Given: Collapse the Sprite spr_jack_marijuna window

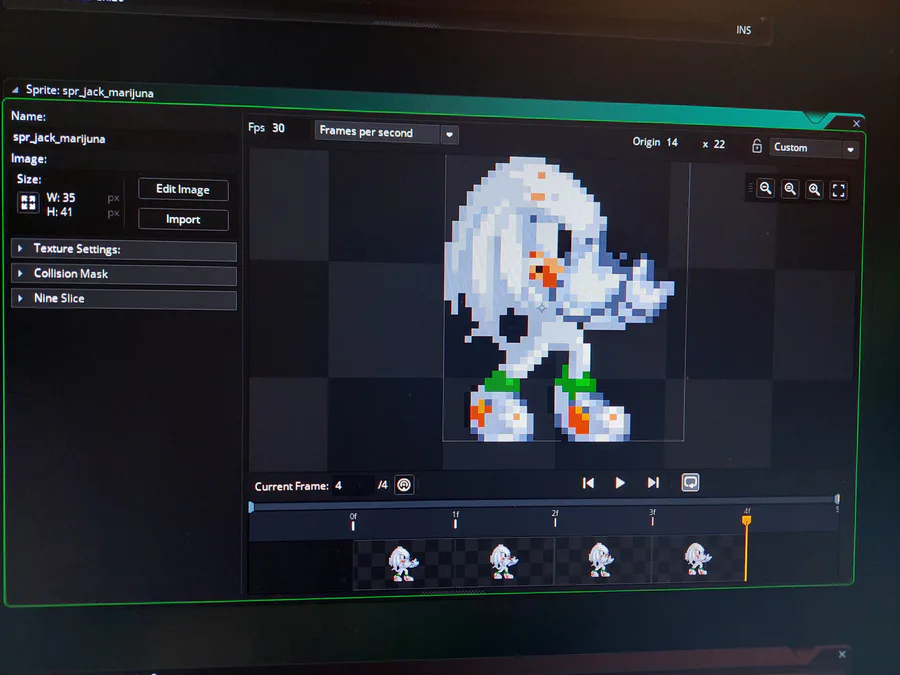Looking at the screenshot, I should click(15, 90).
